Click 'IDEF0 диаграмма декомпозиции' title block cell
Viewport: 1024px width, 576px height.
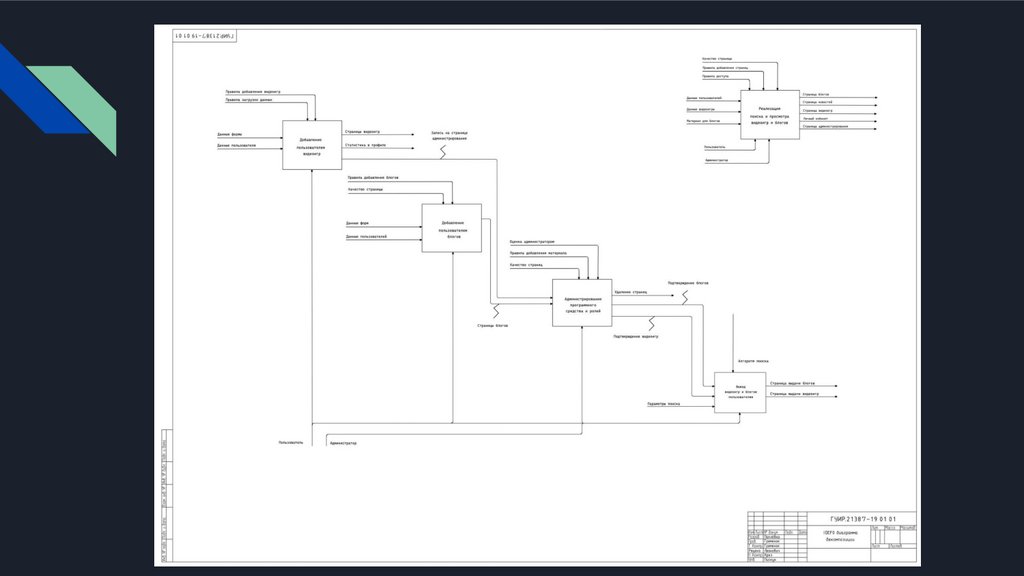[x=840, y=536]
